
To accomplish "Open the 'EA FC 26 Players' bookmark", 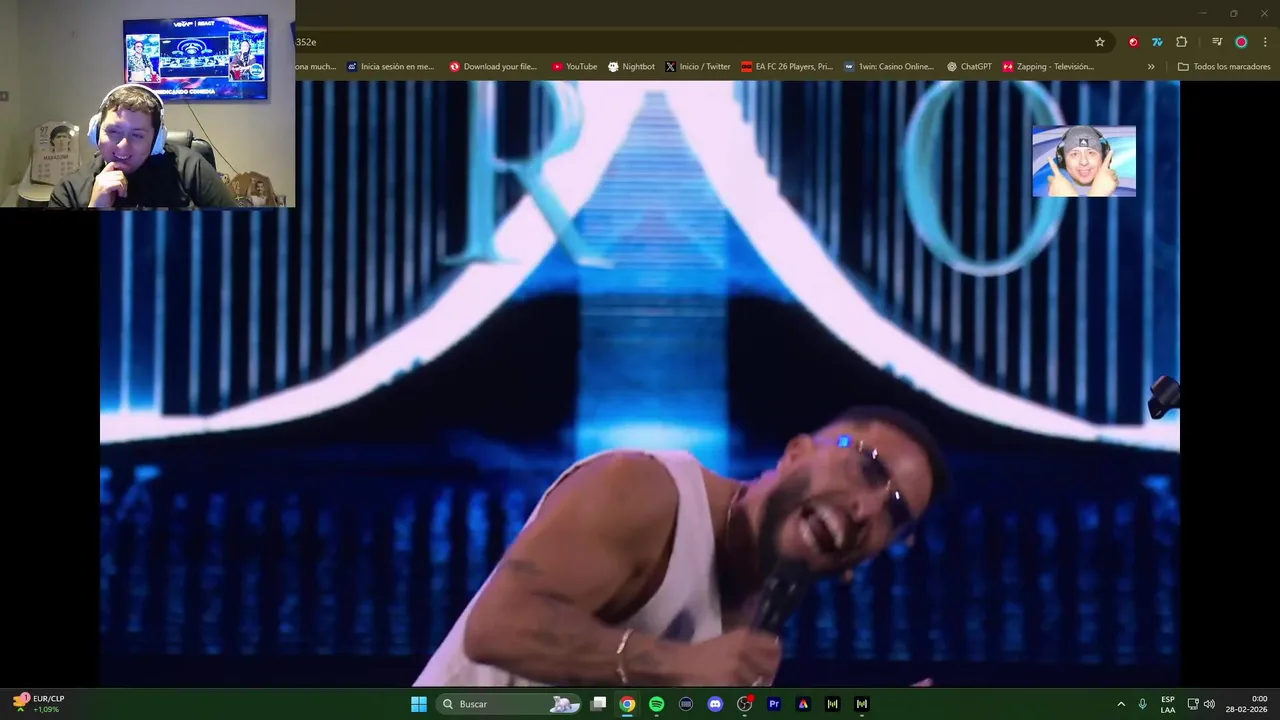I will coord(787,67).
